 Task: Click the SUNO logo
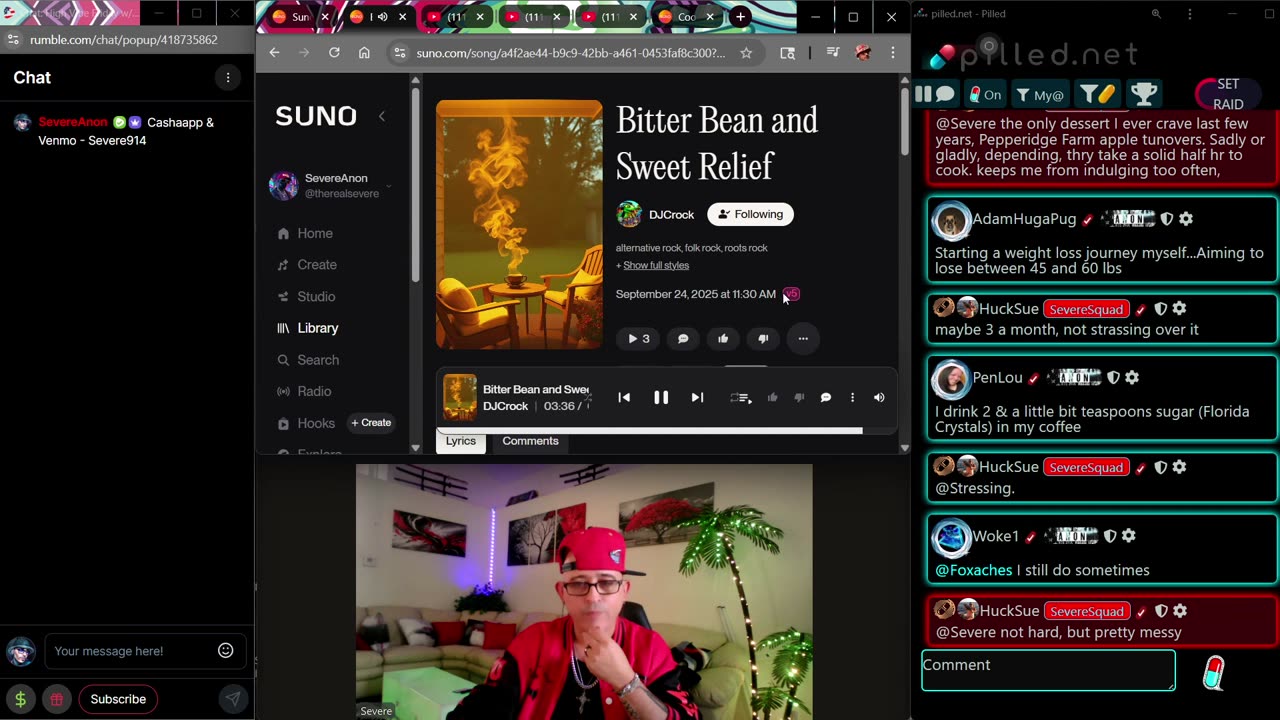point(316,116)
